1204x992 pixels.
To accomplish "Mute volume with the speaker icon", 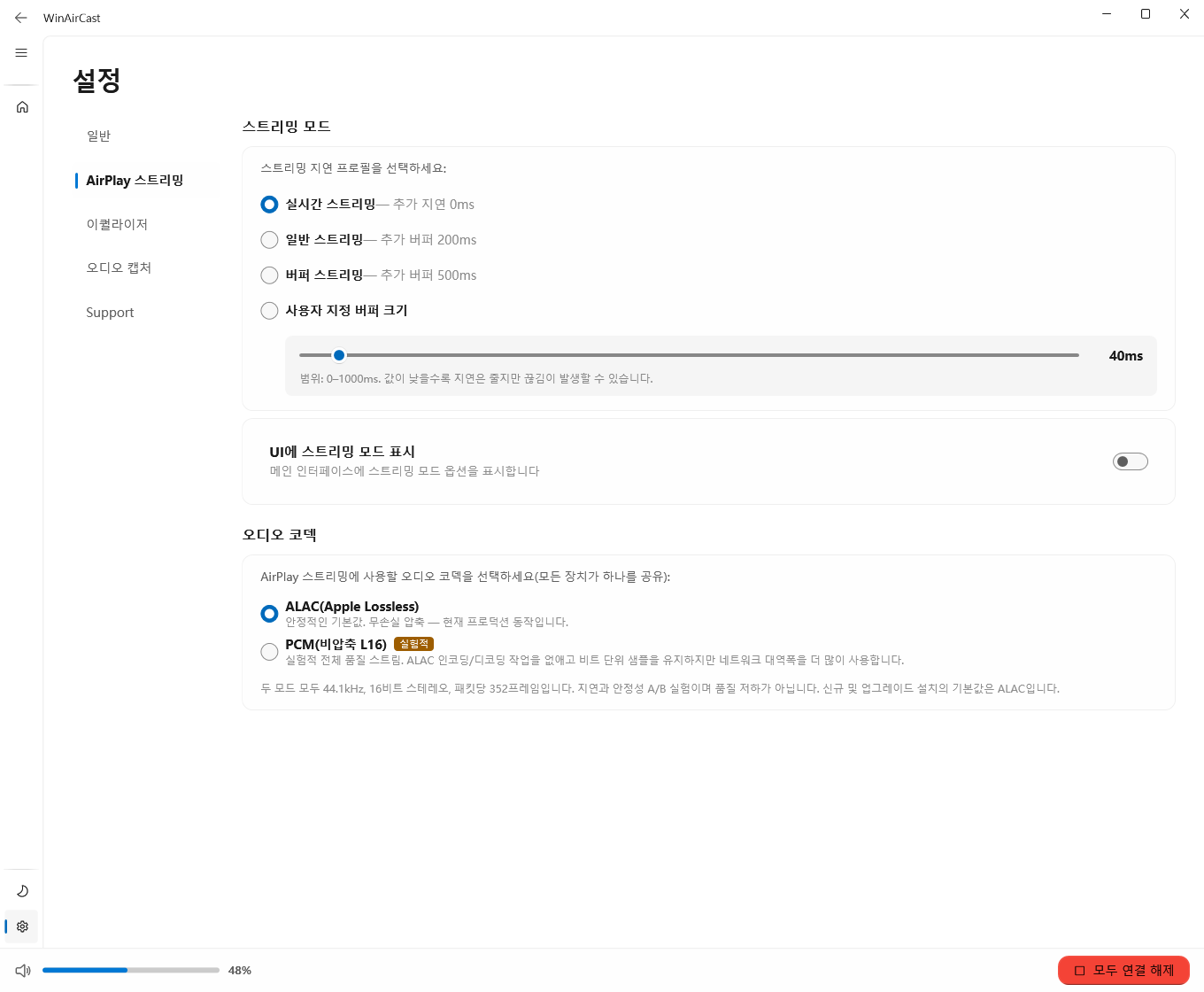I will pos(23,971).
